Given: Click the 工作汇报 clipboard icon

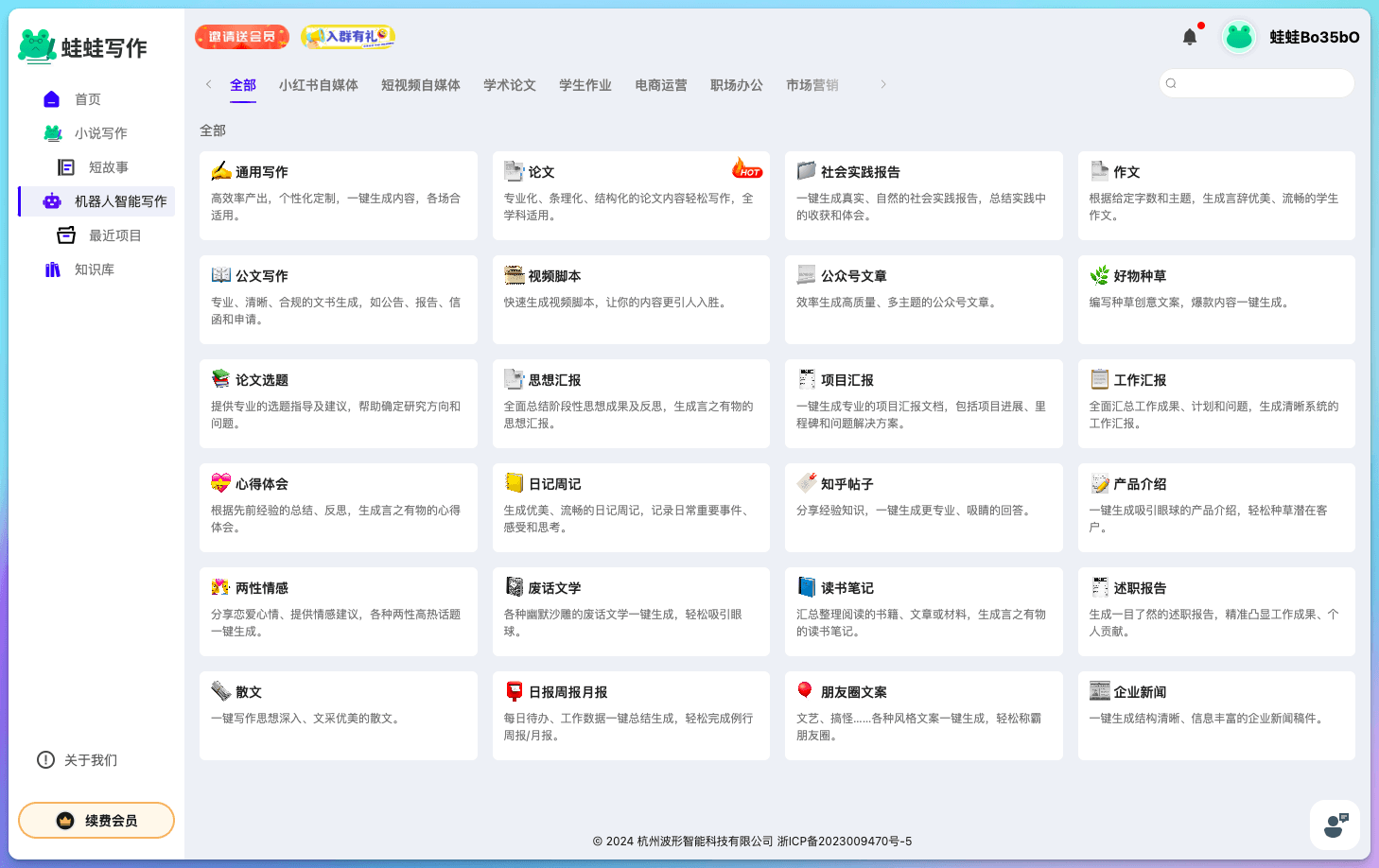Looking at the screenshot, I should (1099, 379).
